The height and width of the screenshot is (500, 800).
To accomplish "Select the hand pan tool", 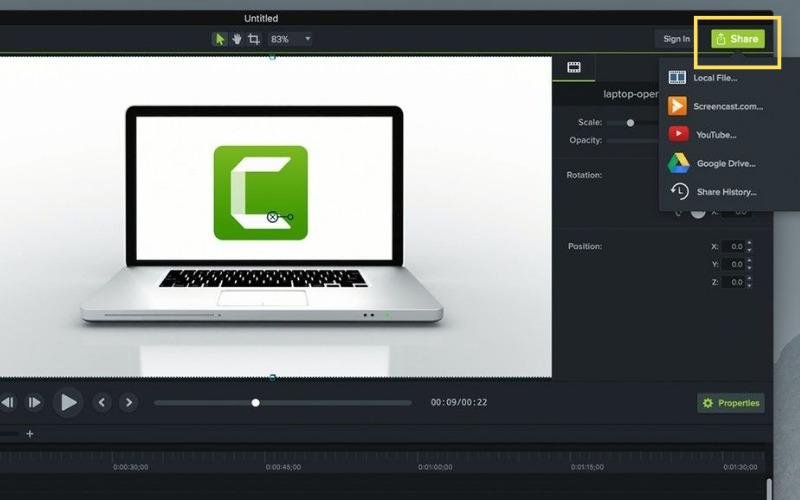I will 237,39.
